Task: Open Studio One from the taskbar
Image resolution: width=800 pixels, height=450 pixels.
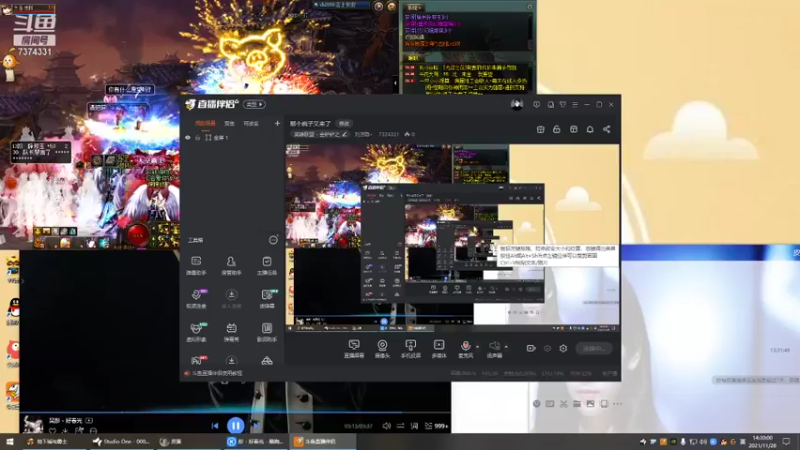Action: pos(121,441)
